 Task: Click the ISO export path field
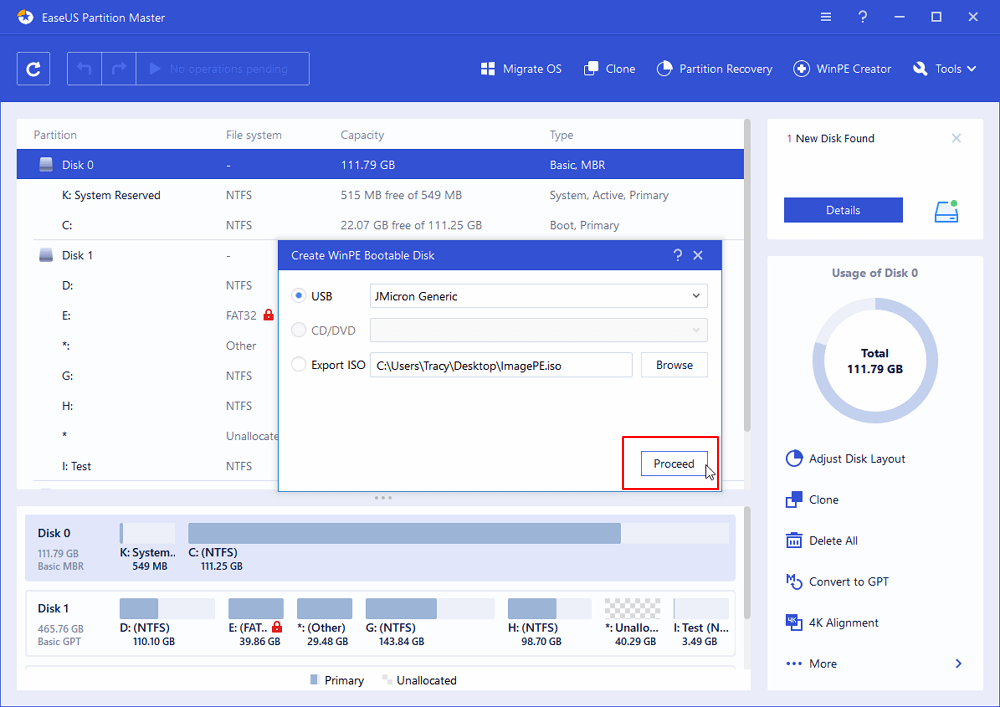click(501, 365)
